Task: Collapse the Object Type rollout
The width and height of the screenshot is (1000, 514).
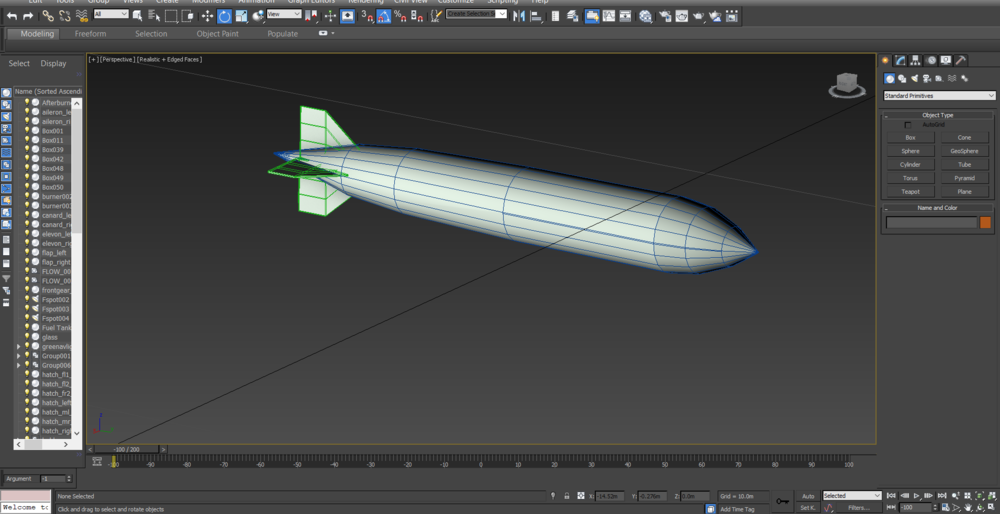Action: [x=938, y=115]
